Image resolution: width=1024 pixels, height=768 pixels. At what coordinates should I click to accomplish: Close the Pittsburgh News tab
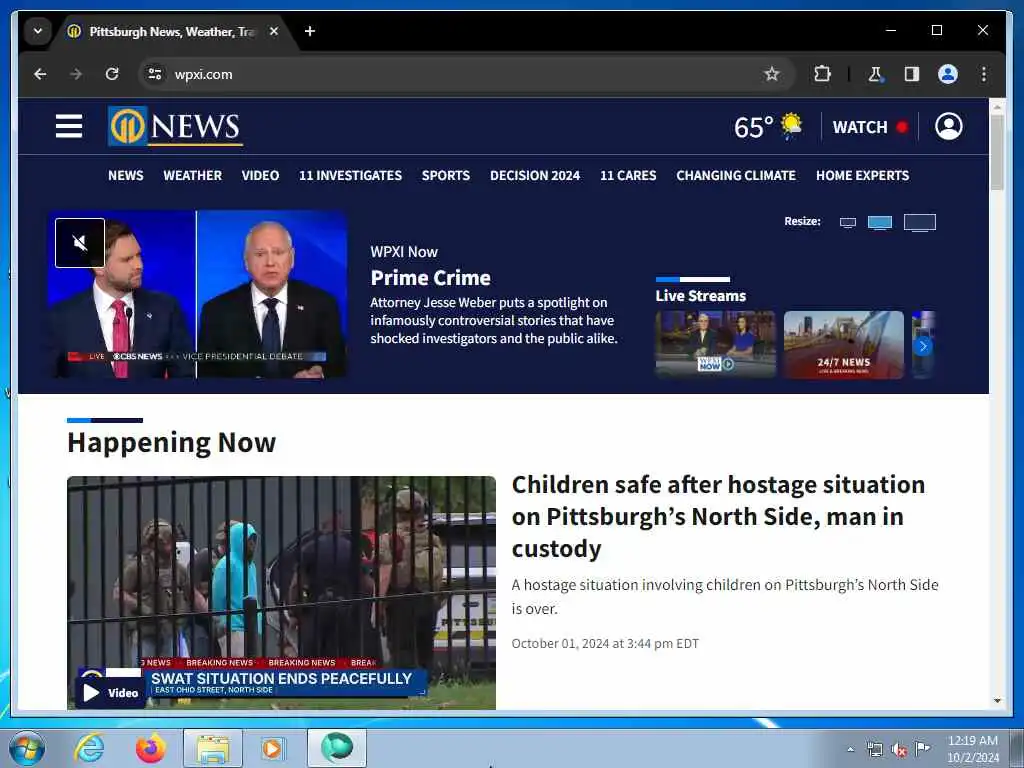(x=274, y=31)
